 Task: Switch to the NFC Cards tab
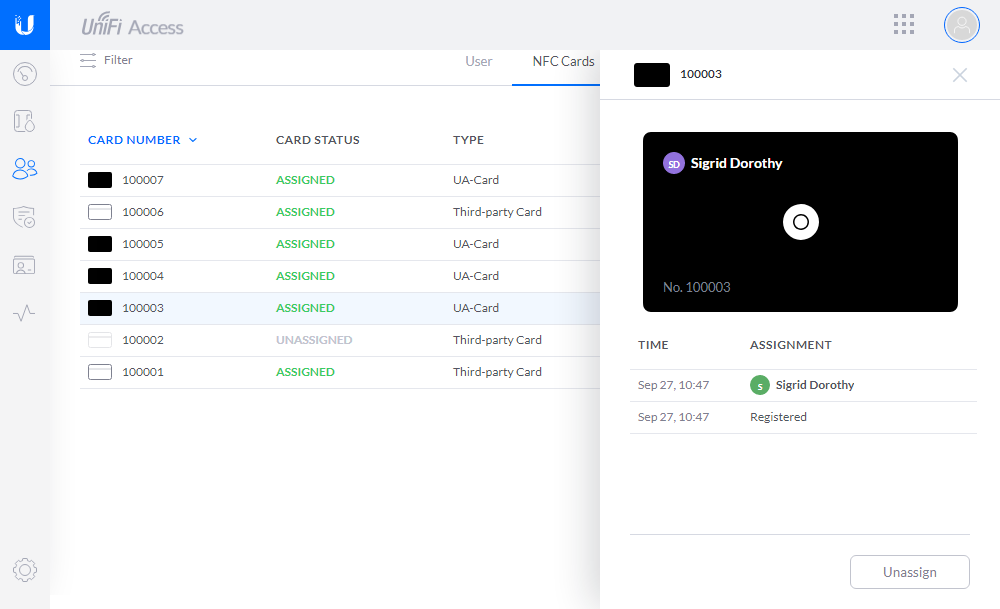[563, 61]
